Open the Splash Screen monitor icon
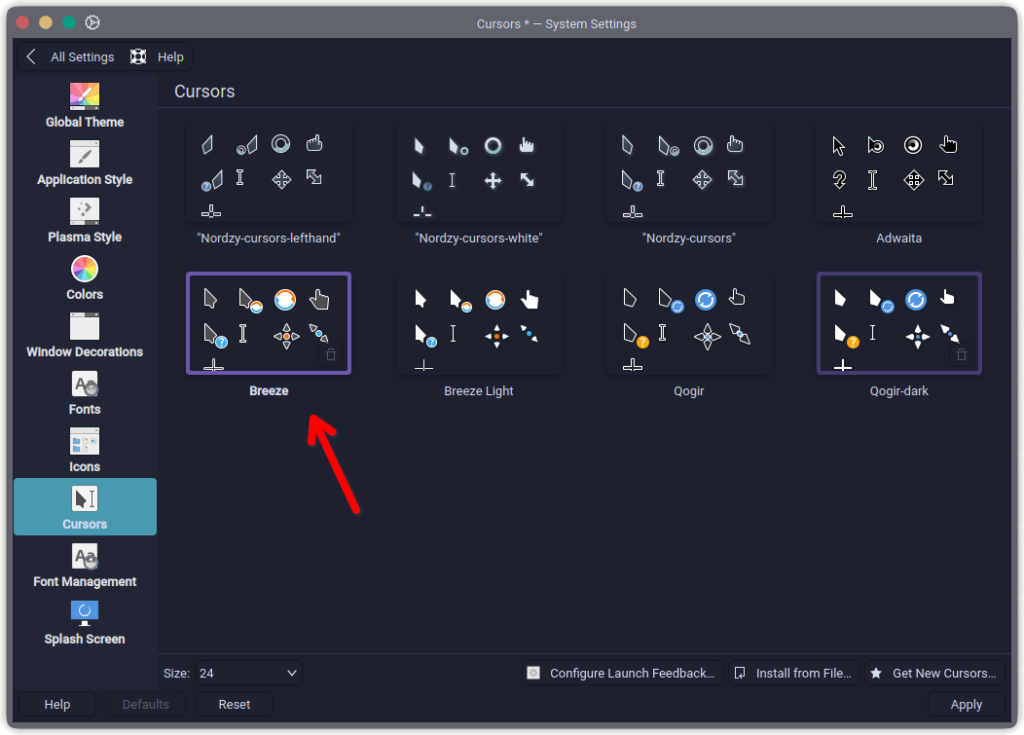 pyautogui.click(x=84, y=613)
